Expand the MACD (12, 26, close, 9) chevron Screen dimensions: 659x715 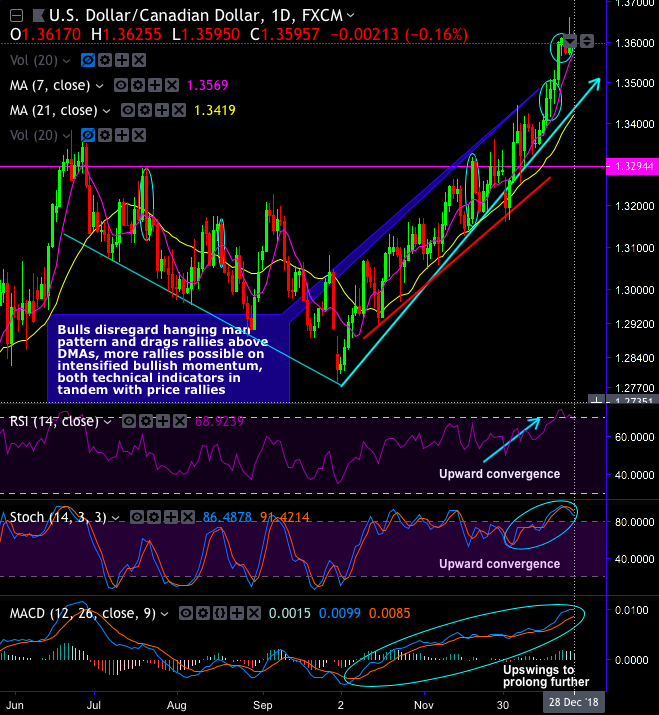pos(165,614)
